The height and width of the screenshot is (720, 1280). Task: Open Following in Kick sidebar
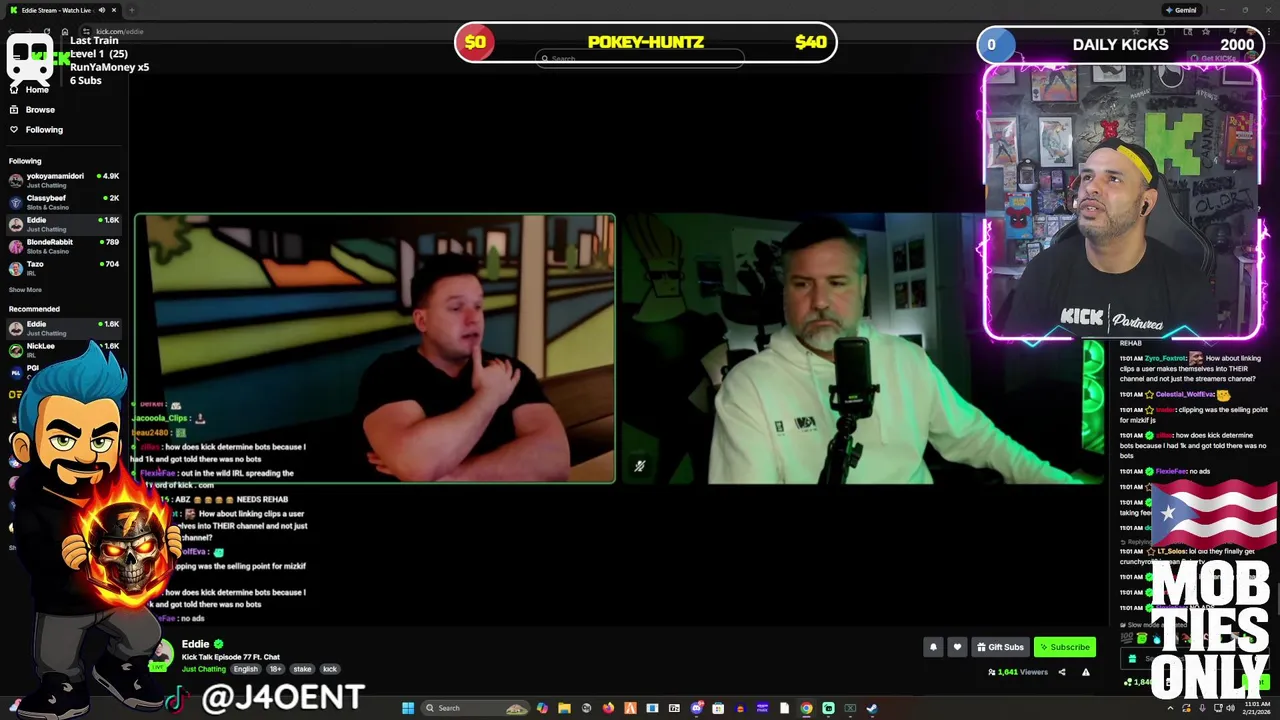[36, 129]
